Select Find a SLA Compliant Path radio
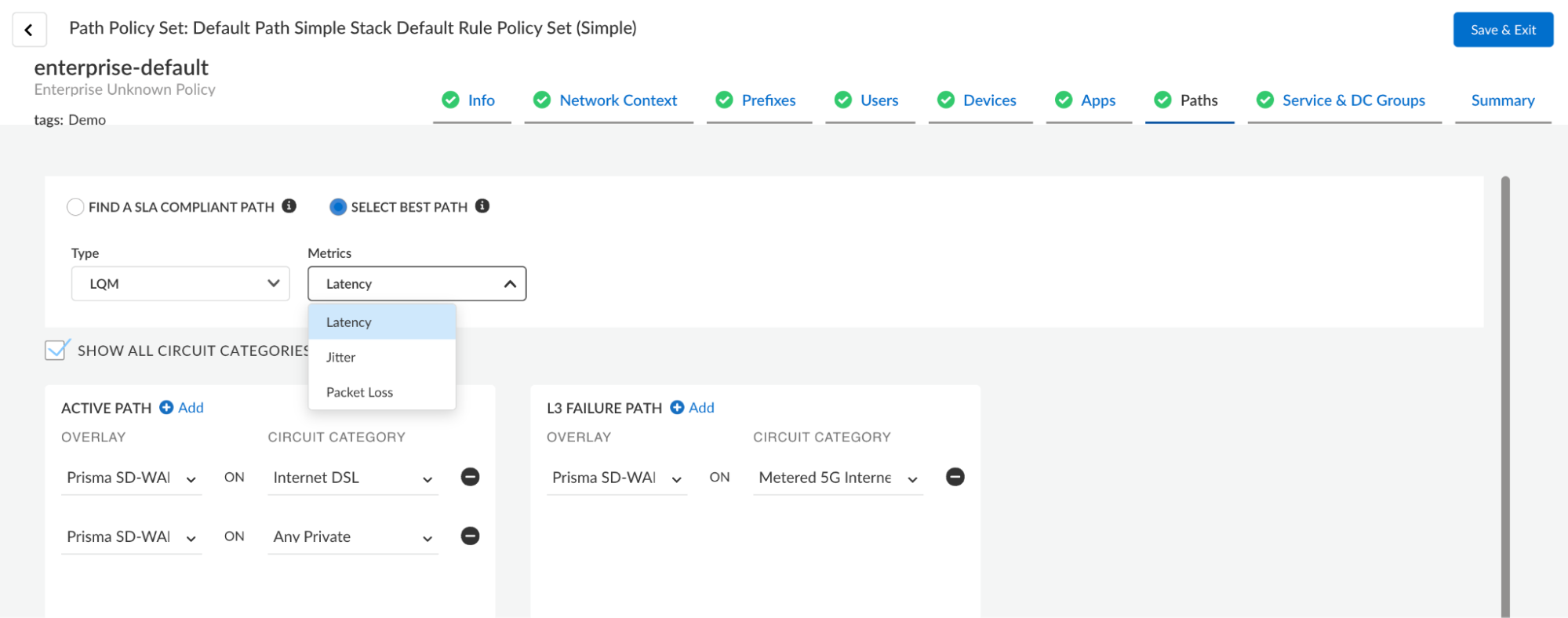 tap(75, 207)
